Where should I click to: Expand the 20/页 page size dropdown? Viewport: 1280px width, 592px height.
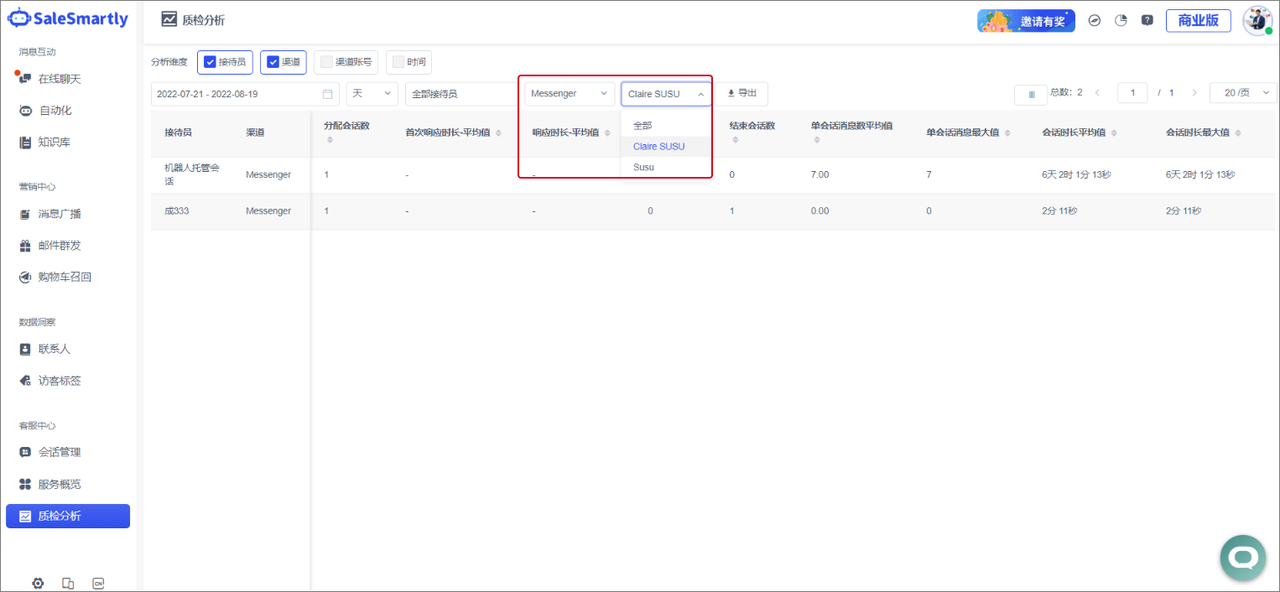click(1243, 93)
